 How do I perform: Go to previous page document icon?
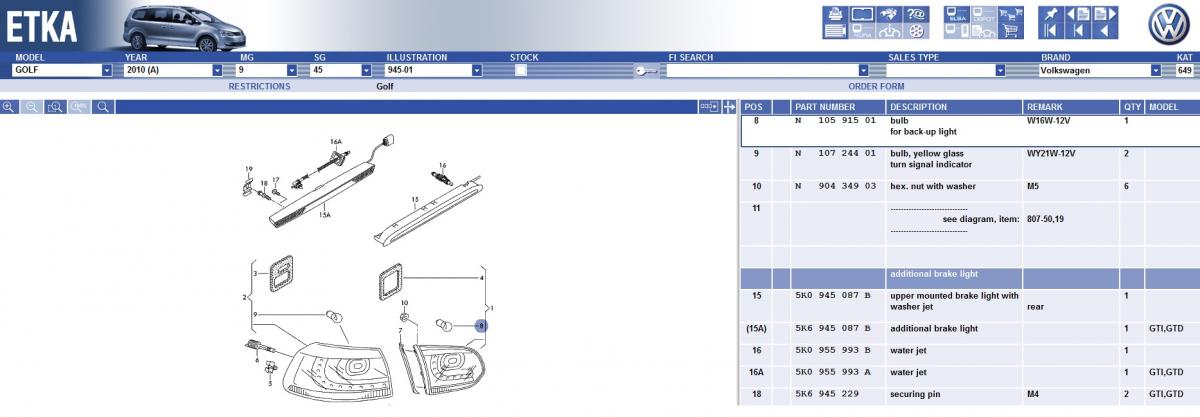(1078, 14)
